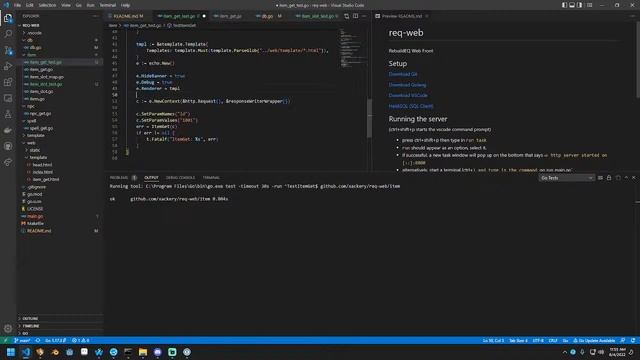Open the Testing beaker view
Screen dimensions: 640x360
[8, 114]
